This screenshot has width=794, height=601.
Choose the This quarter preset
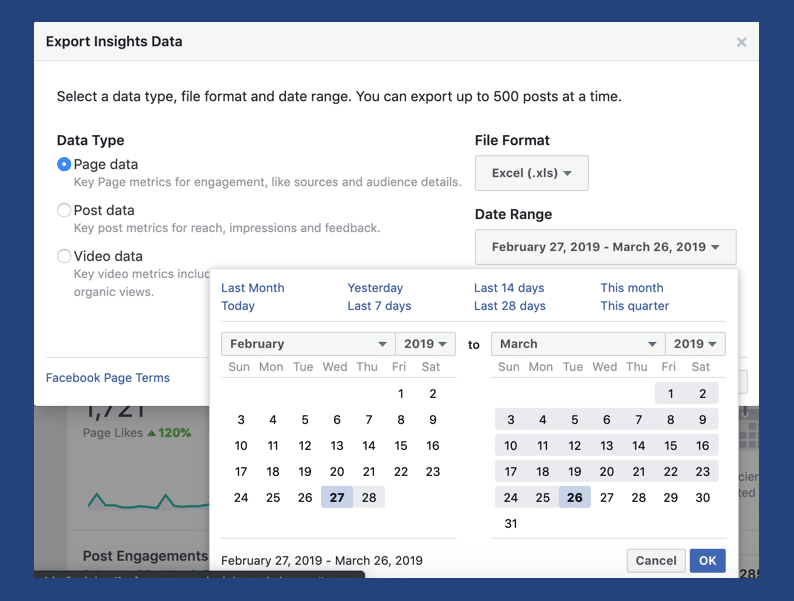tap(634, 306)
